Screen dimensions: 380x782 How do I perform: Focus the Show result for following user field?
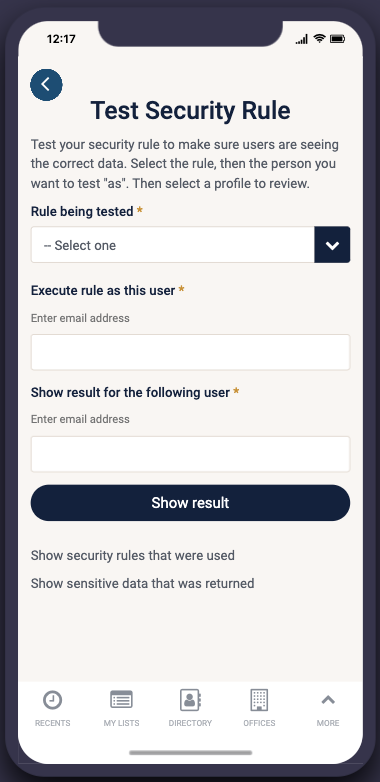(190, 454)
